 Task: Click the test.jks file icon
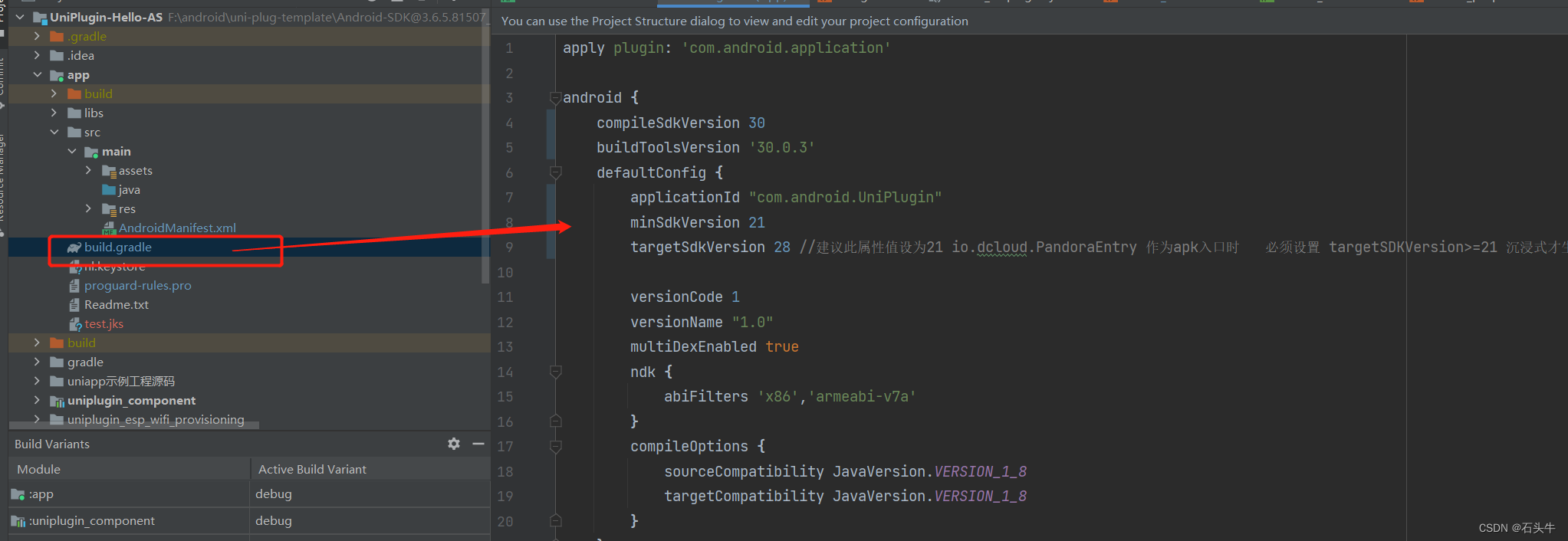(x=75, y=324)
